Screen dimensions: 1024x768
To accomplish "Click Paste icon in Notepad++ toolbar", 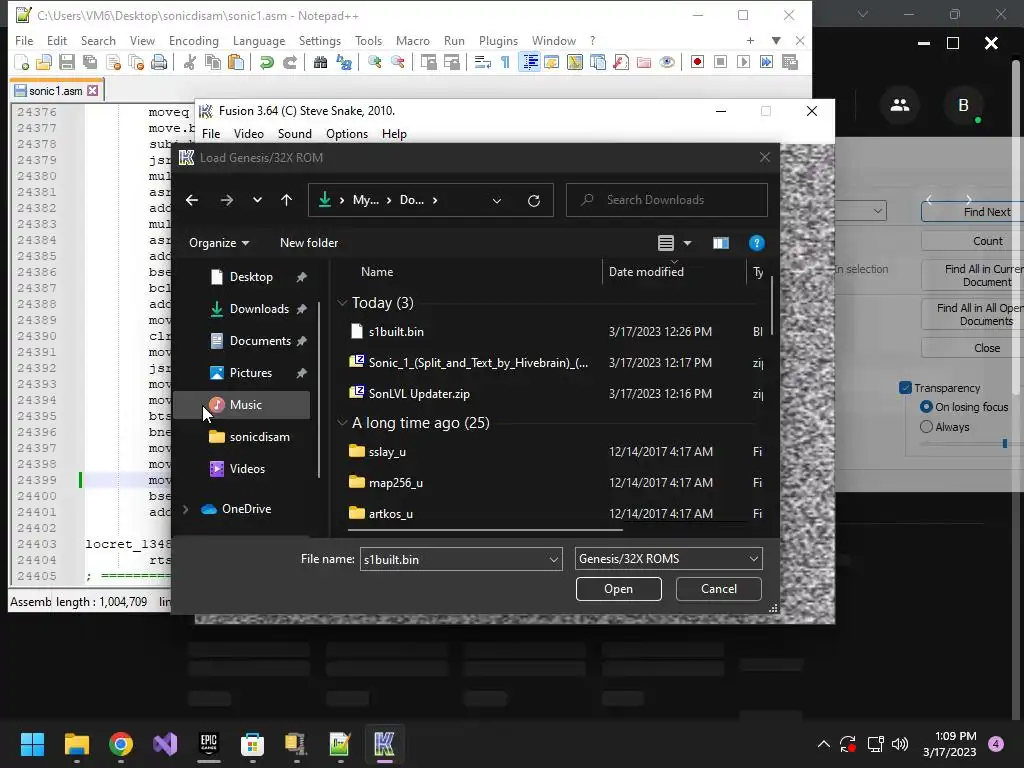I will 236,62.
